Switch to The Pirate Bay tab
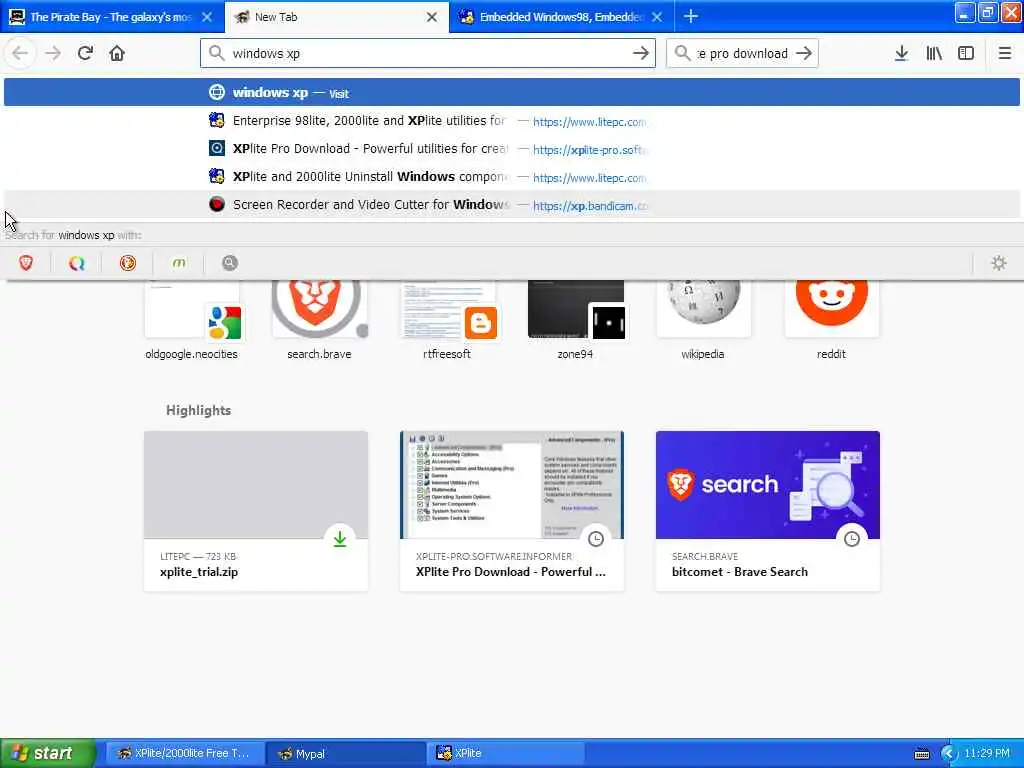The height and width of the screenshot is (768, 1024). [x=111, y=17]
